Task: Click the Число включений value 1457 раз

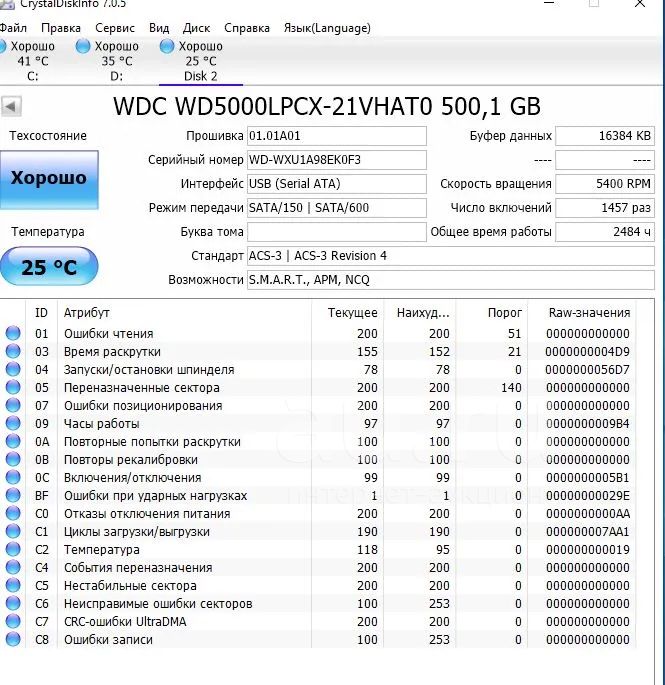Action: tap(605, 208)
